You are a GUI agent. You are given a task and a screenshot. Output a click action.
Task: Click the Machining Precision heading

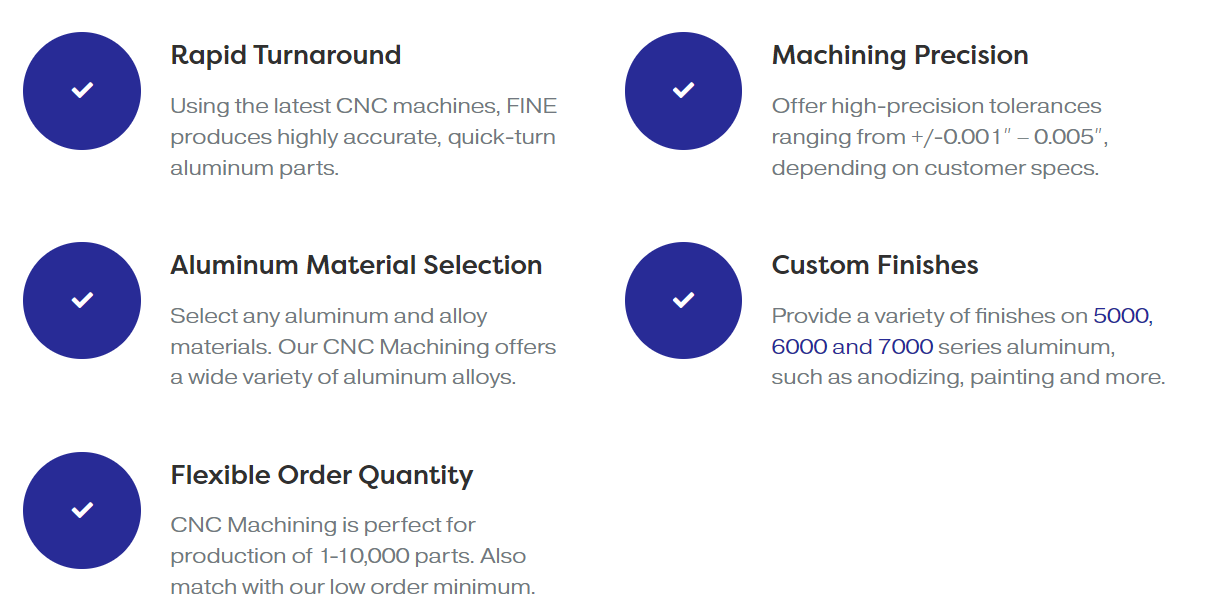point(899,55)
